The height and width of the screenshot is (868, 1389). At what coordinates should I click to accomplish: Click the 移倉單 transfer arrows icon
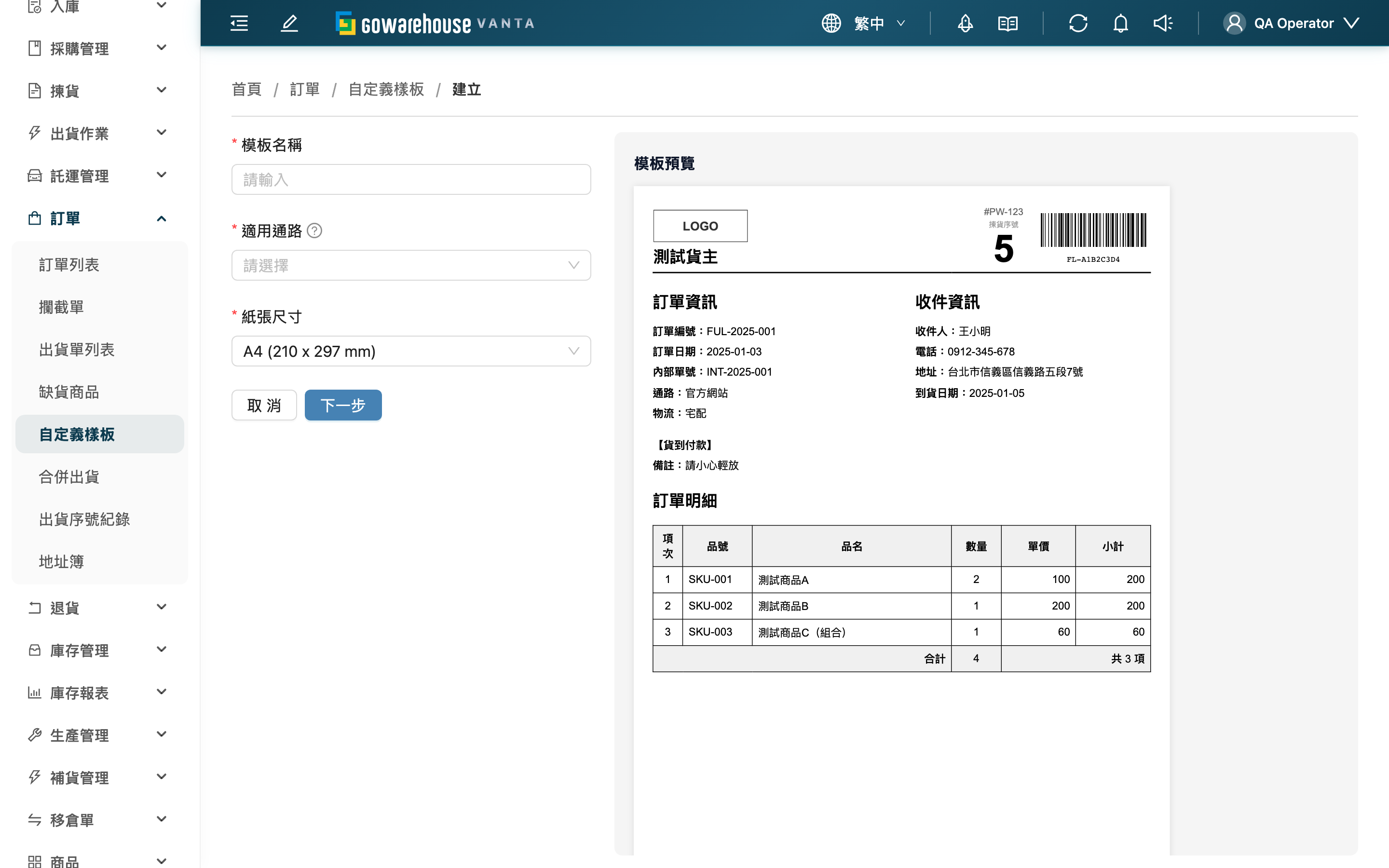tap(34, 820)
